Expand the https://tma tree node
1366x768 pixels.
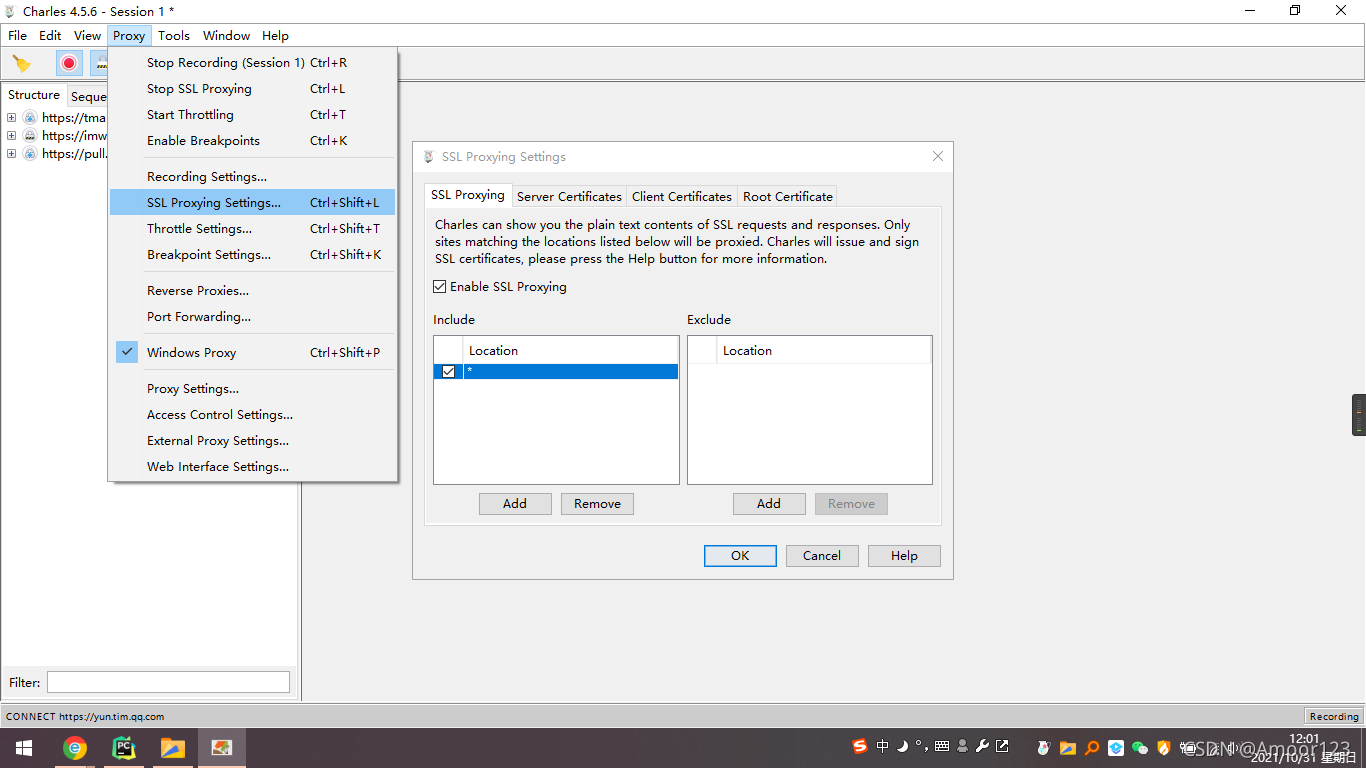click(11, 117)
